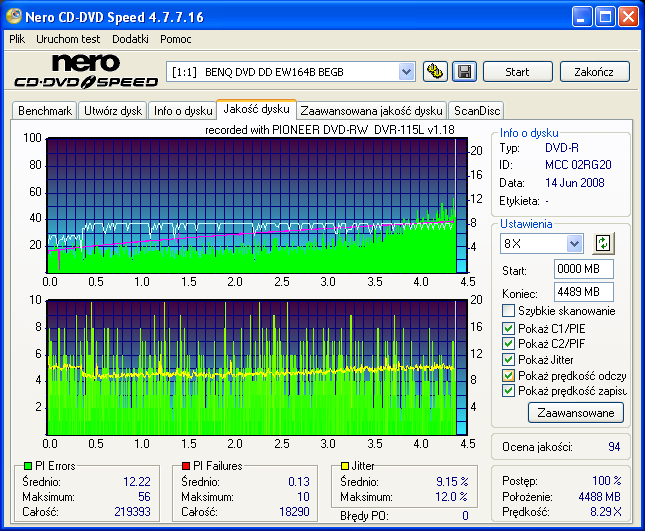Open the Zaawansowane settings button

click(x=575, y=413)
